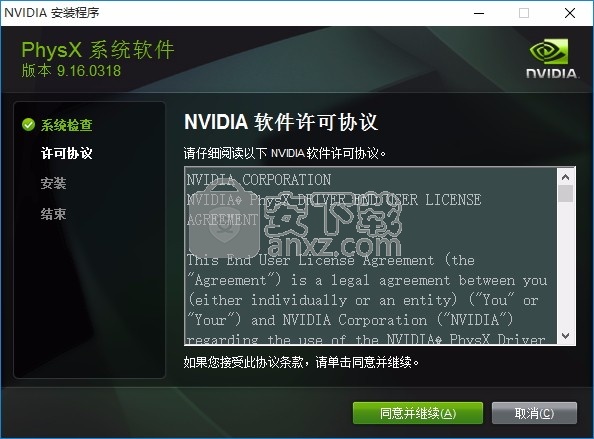Click the license text scrollbar thumb
Viewport: 594px width, 439px height.
(x=566, y=194)
